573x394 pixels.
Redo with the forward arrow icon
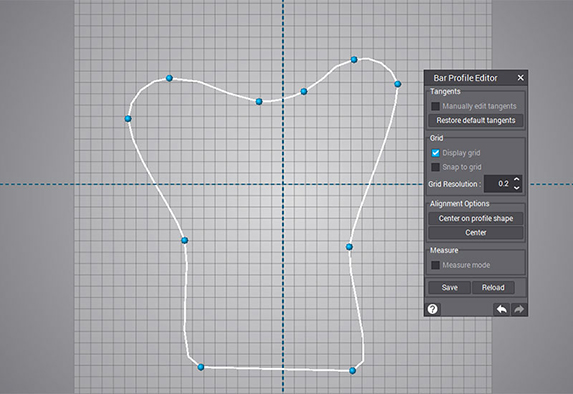click(x=519, y=309)
